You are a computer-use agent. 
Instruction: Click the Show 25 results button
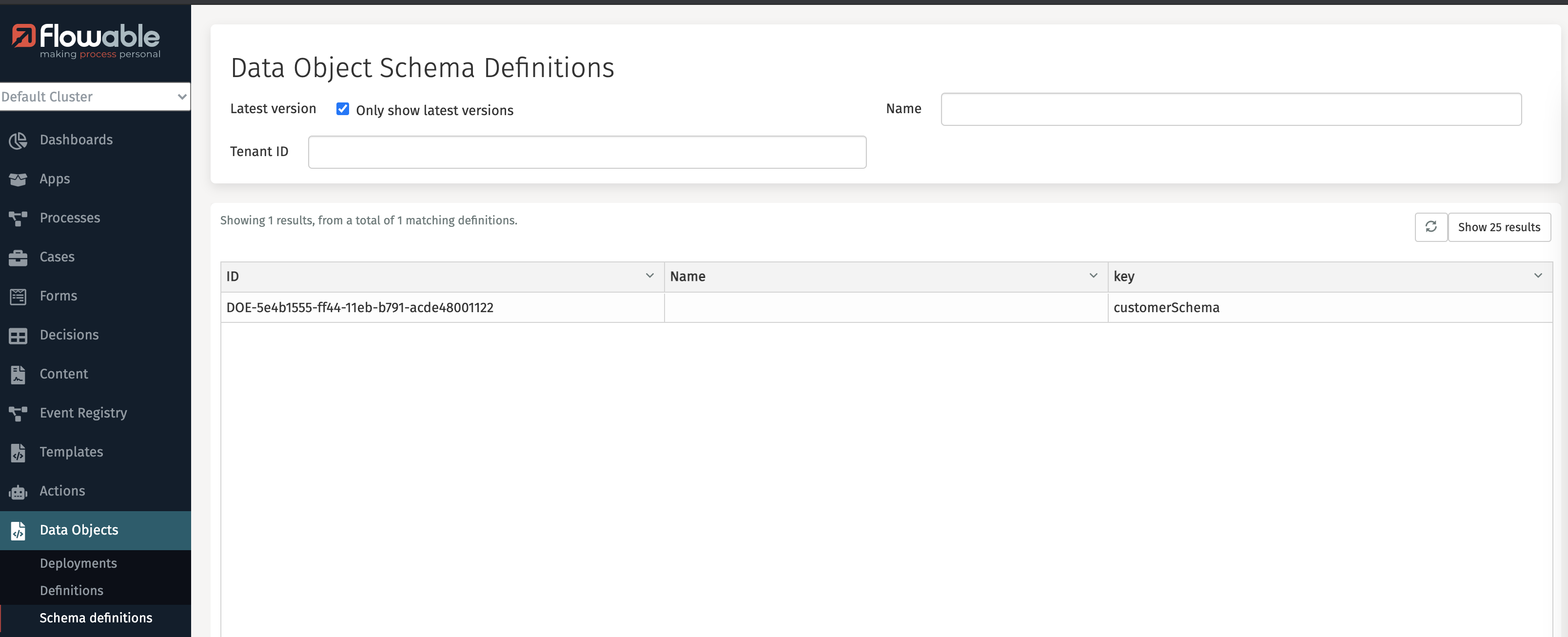tap(1500, 226)
